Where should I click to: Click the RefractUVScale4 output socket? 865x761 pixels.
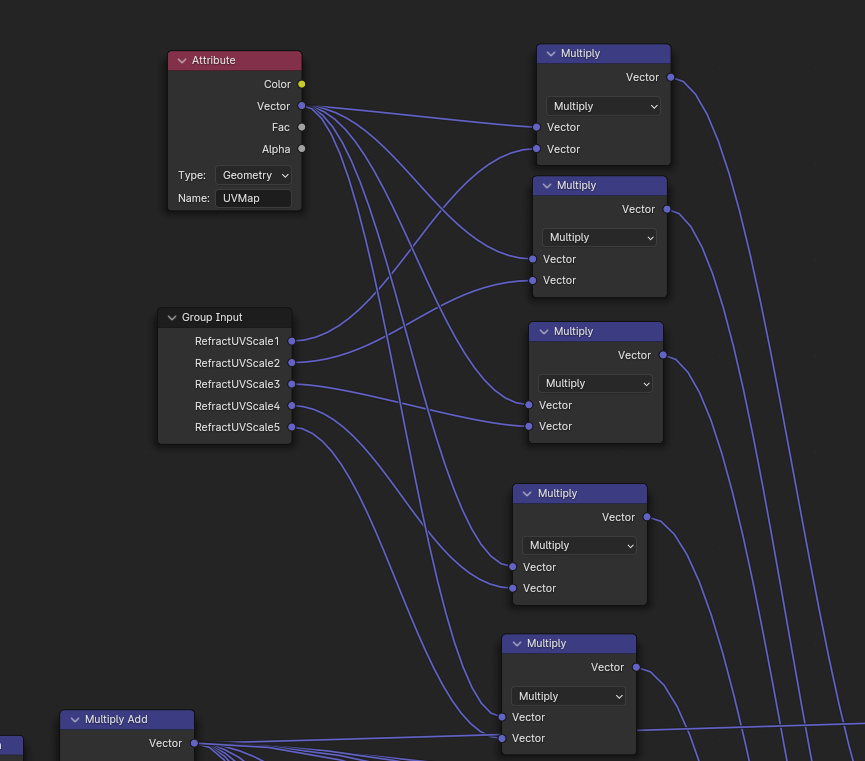tap(292, 406)
